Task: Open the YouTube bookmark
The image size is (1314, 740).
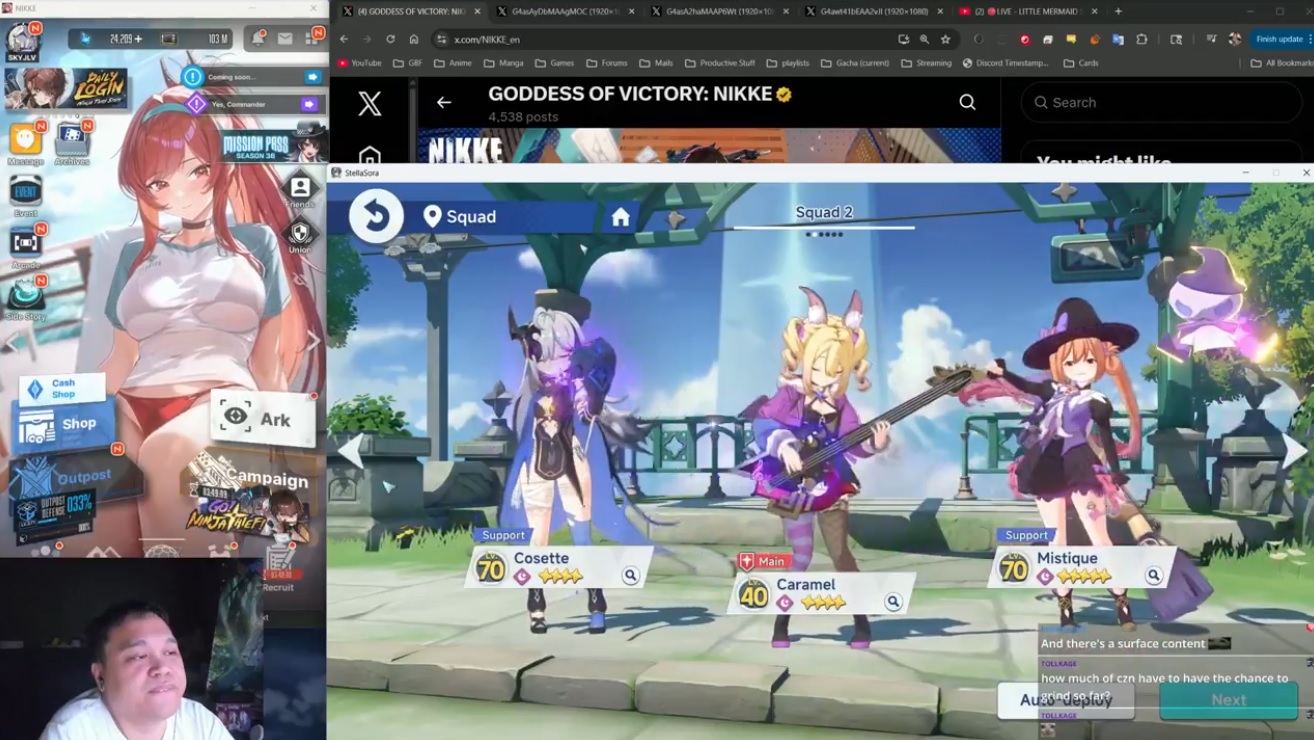Action: click(x=359, y=63)
